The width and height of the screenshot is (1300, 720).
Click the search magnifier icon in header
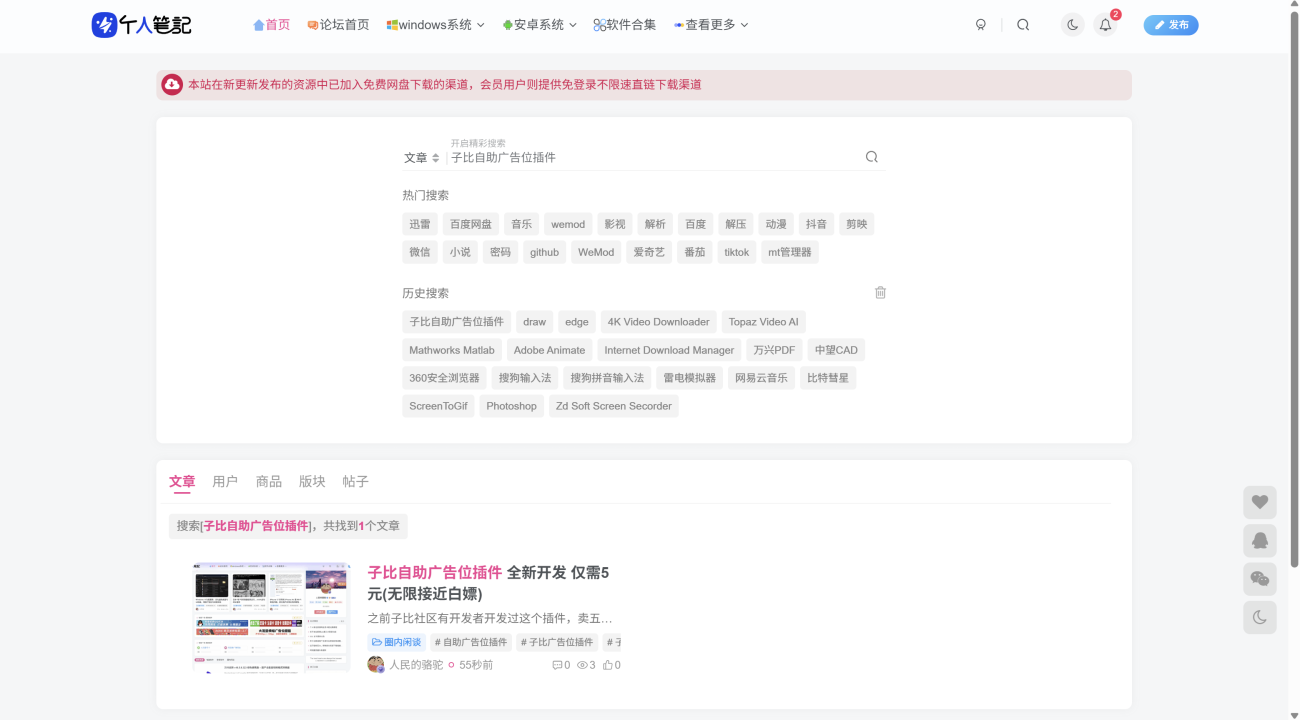(x=1022, y=25)
